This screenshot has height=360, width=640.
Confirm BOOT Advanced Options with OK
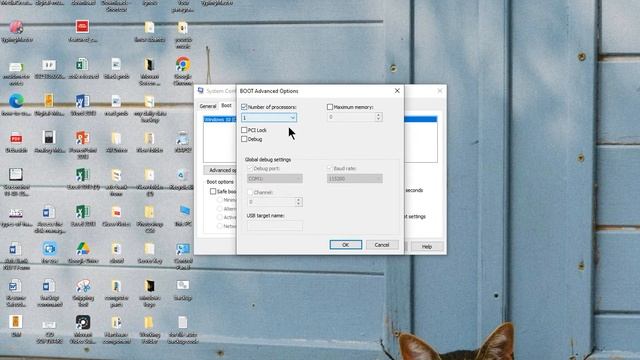(x=346, y=245)
